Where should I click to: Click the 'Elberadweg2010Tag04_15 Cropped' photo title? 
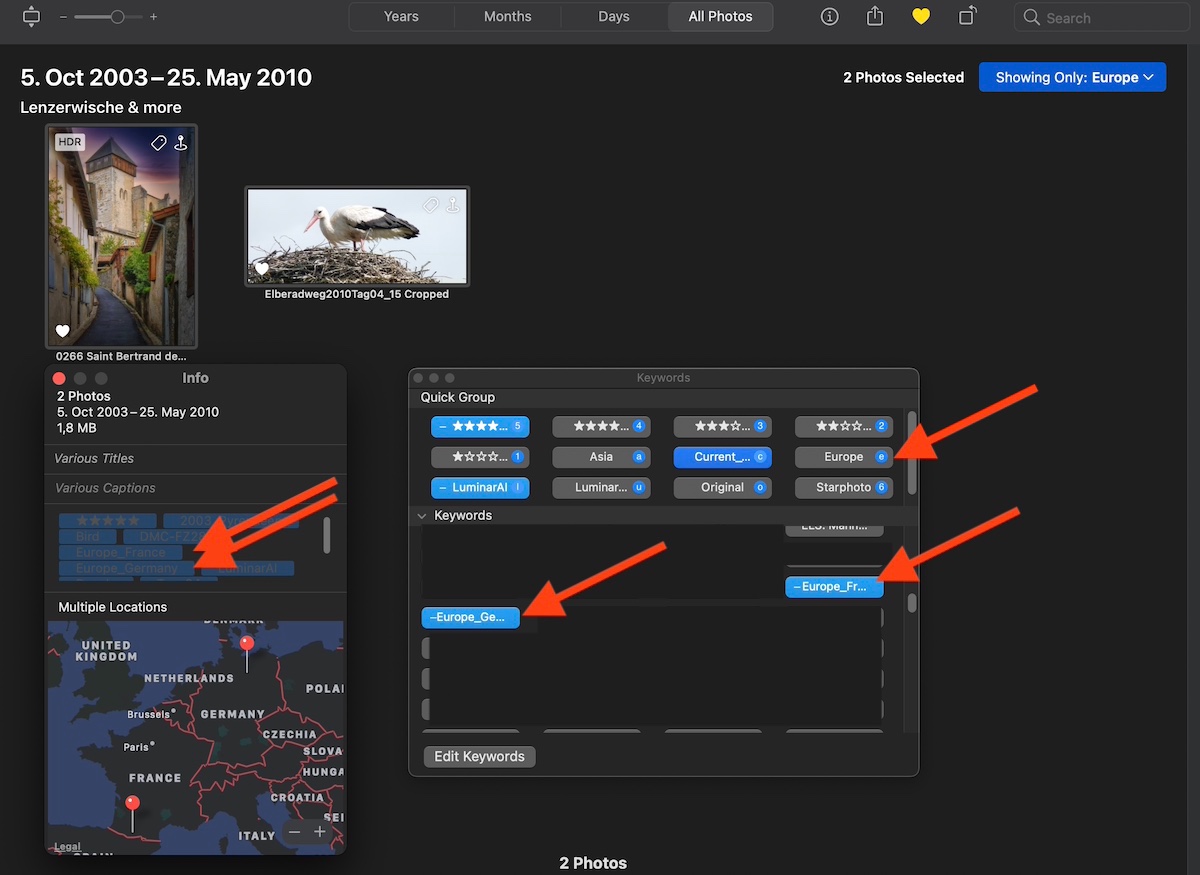(357, 294)
